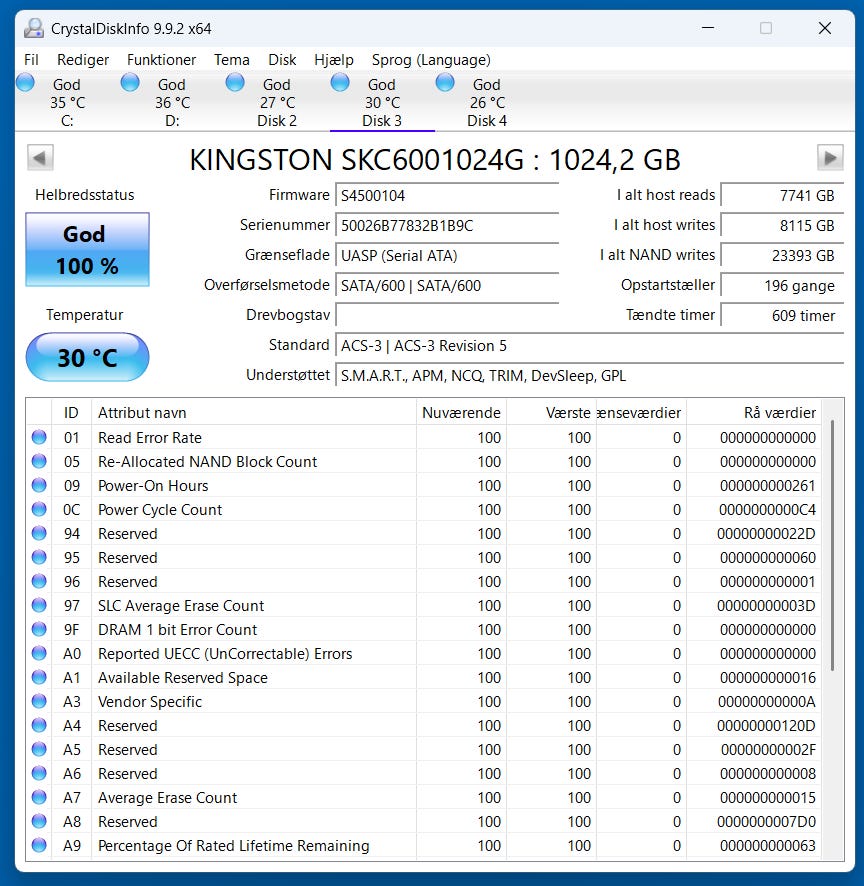Viewport: 864px width, 886px height.
Task: Click status dot for Power-On Hours row
Action: coord(39,485)
